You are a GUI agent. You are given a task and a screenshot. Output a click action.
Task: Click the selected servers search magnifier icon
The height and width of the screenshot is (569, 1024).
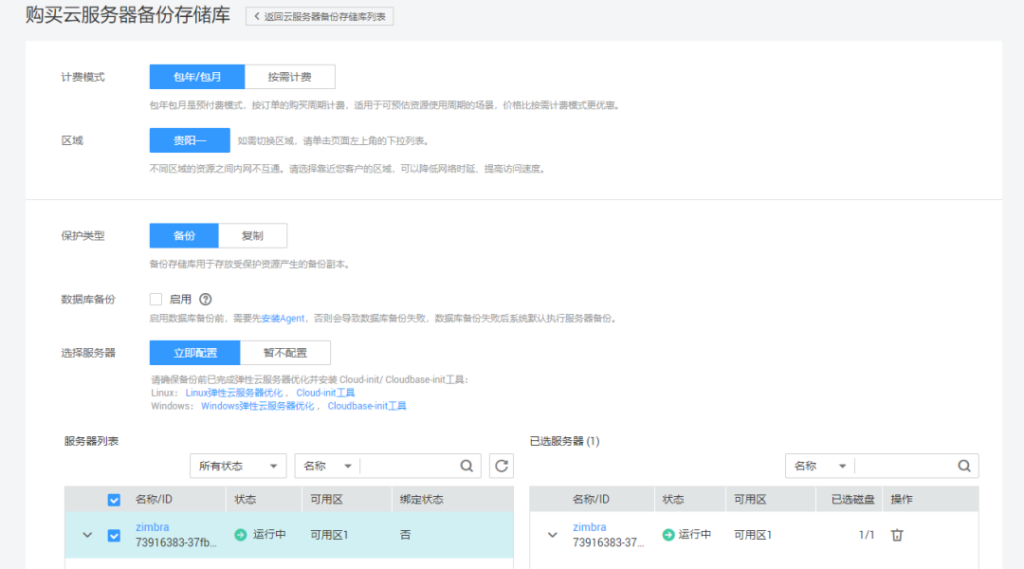click(x=964, y=466)
